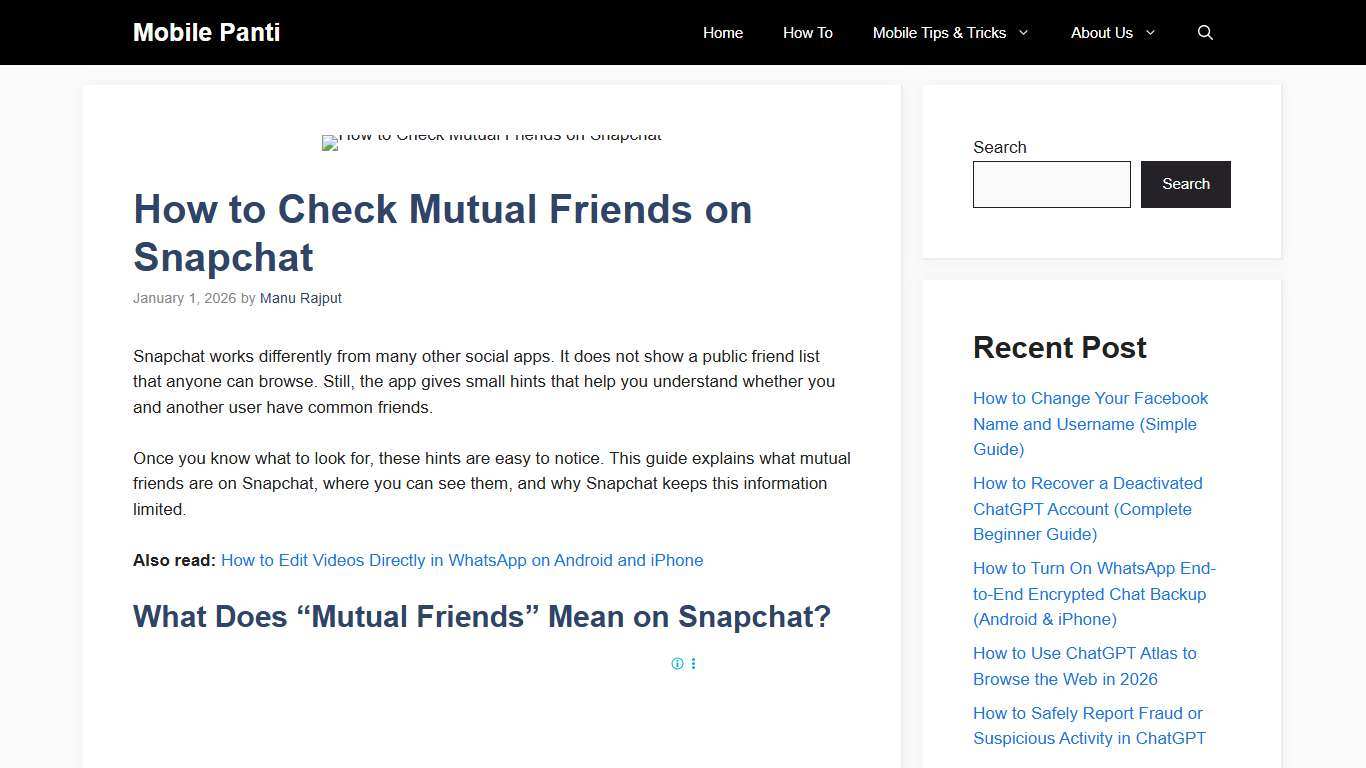Click inside the sidebar search box
Screen dimensions: 1366x768
[1051, 184]
